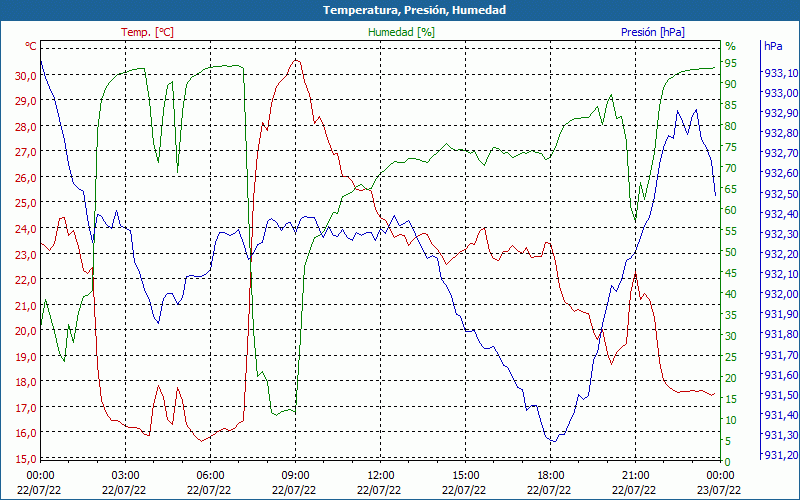Click the 932,00 pressure axis value
The image size is (800, 500).
coord(781,294)
